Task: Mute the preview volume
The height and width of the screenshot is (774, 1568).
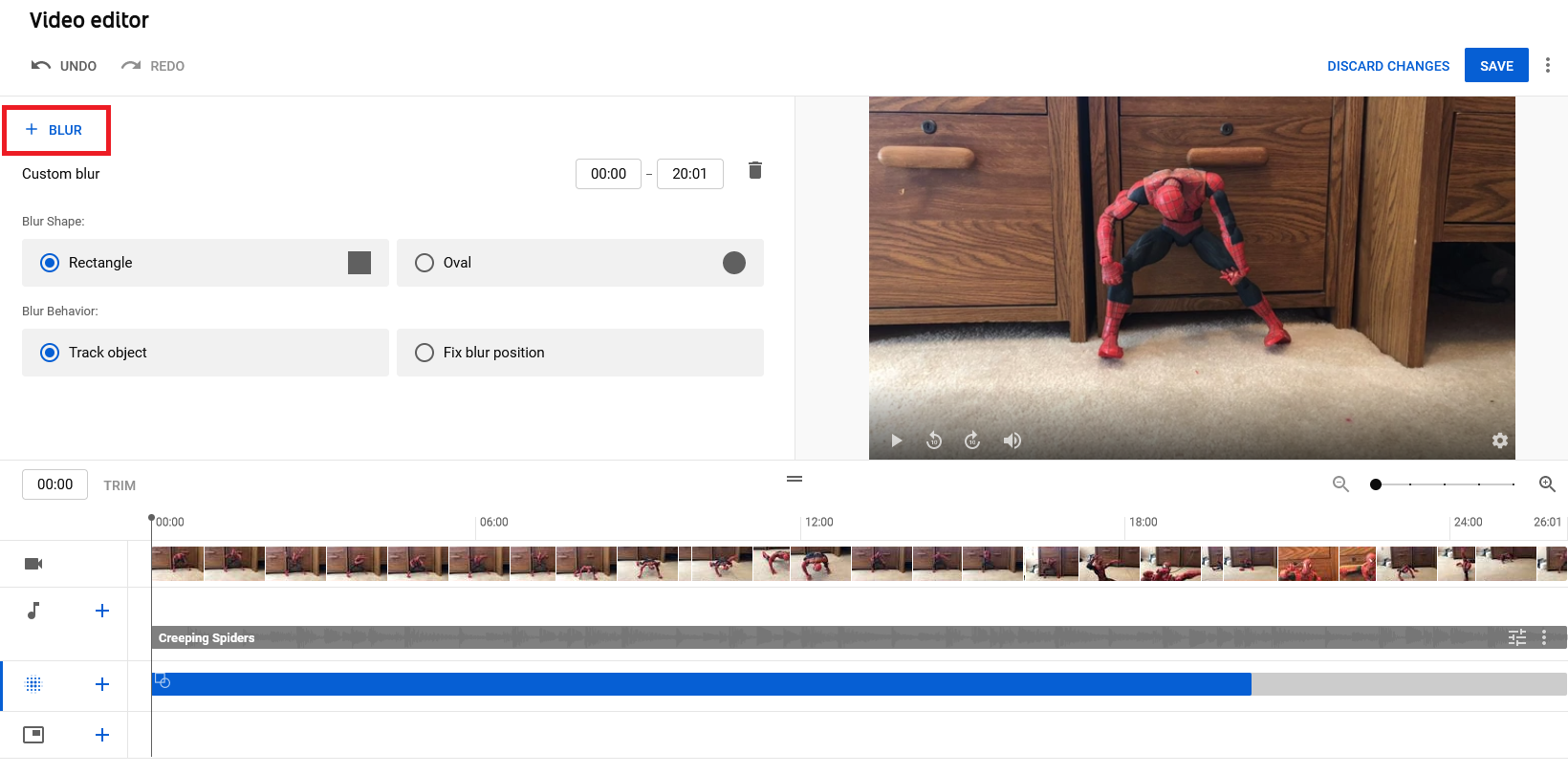Action: [1012, 441]
